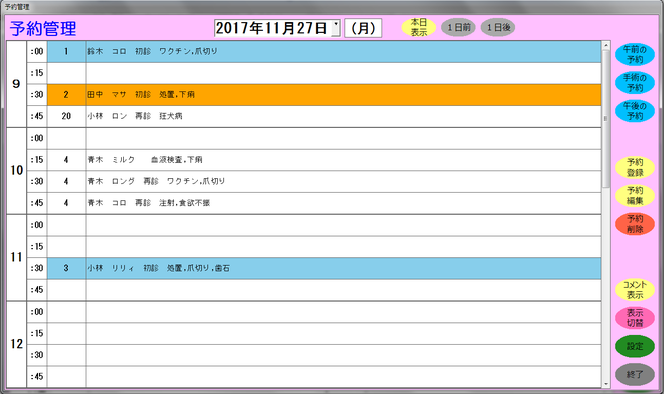
Task: Show 午後の予約 afternoon appointments
Action: point(635,111)
